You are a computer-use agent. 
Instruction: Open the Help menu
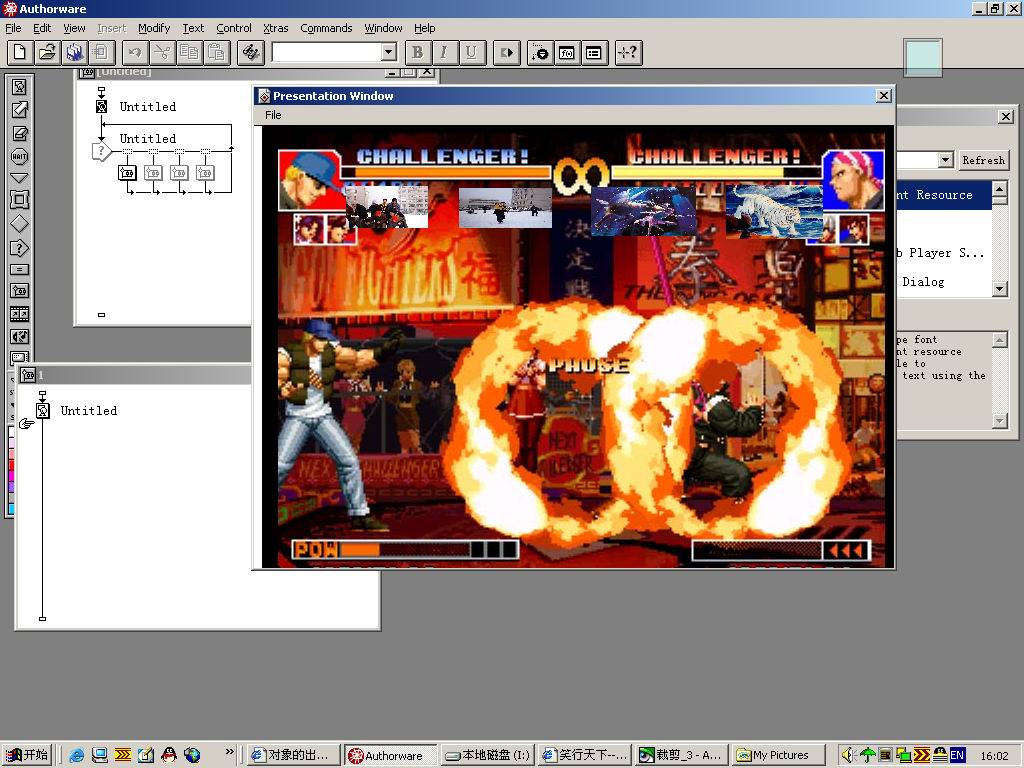[x=424, y=28]
